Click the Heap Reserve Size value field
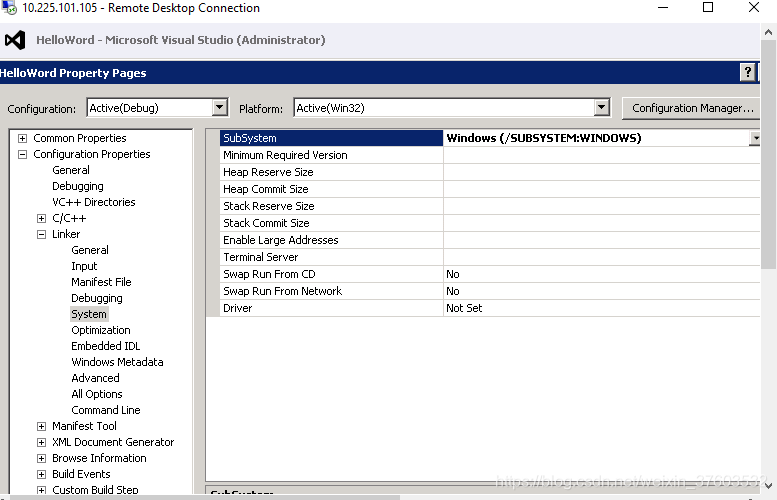The image size is (777, 500). coord(602,172)
